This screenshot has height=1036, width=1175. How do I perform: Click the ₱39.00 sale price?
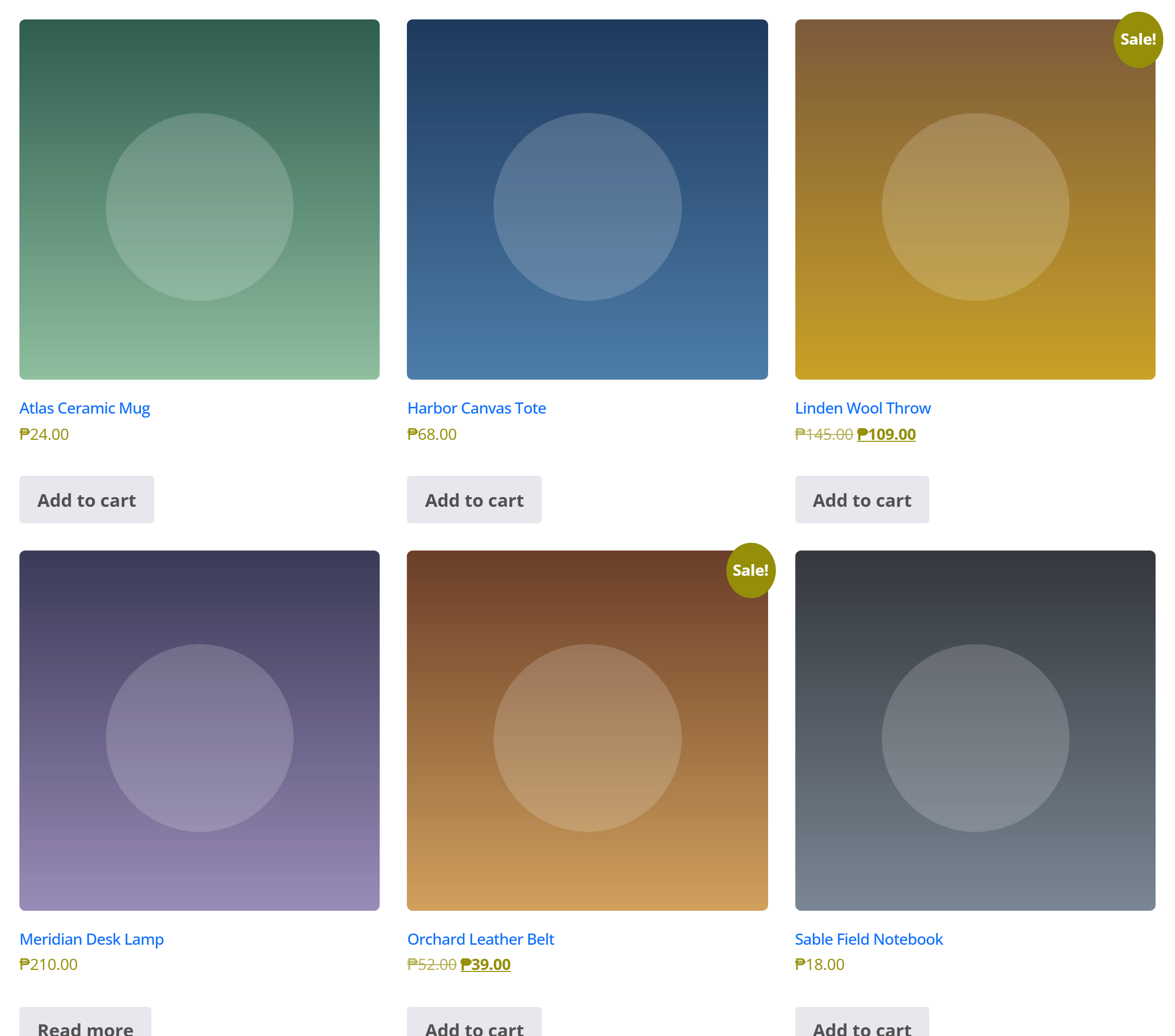pyautogui.click(x=485, y=964)
